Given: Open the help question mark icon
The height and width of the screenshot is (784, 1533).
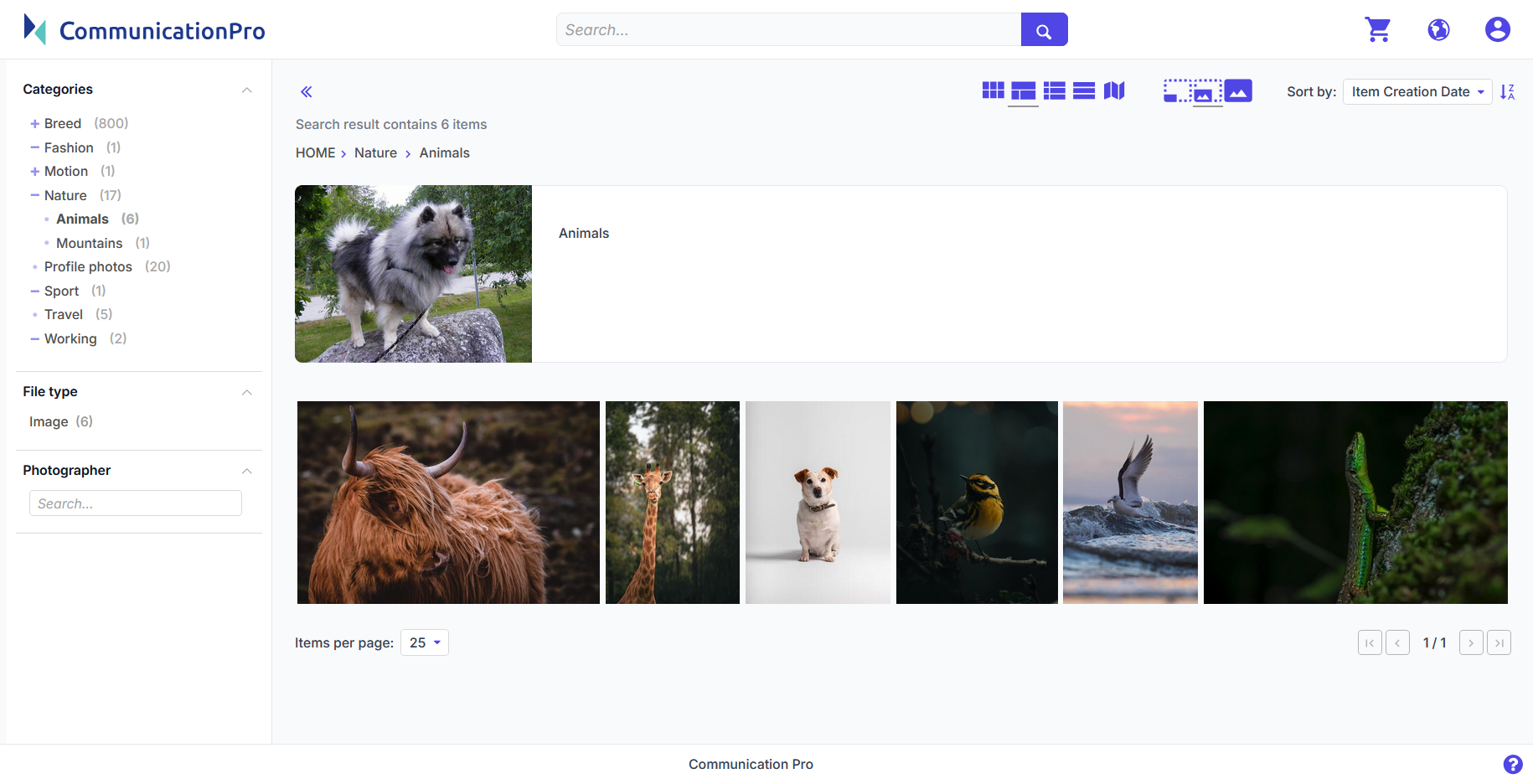Looking at the screenshot, I should [1512, 764].
